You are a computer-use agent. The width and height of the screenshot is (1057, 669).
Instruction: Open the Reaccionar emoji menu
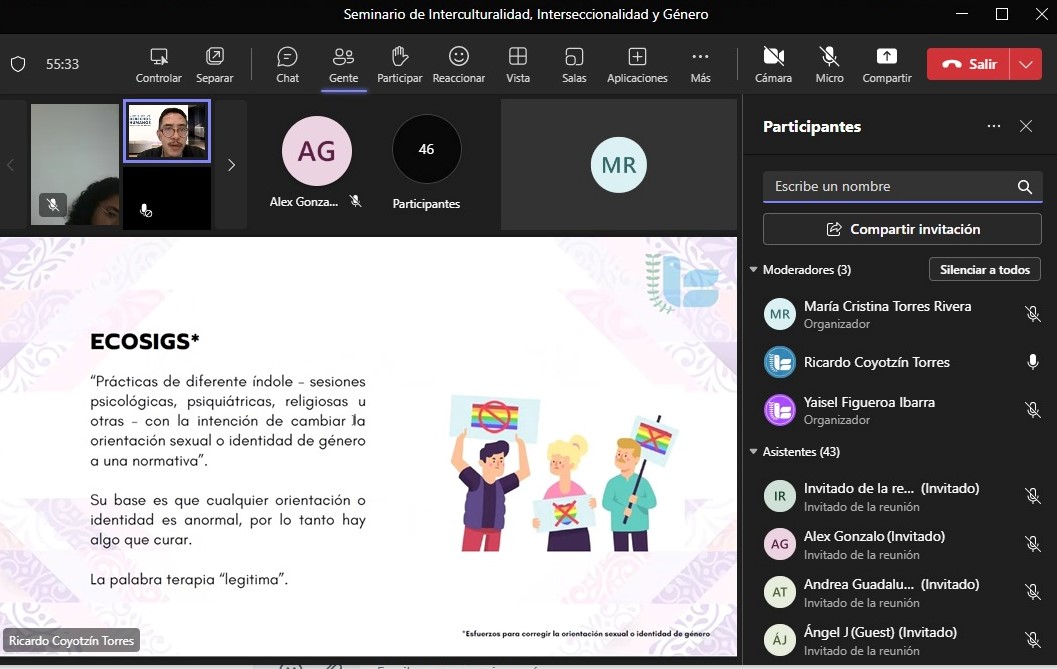pyautogui.click(x=458, y=65)
